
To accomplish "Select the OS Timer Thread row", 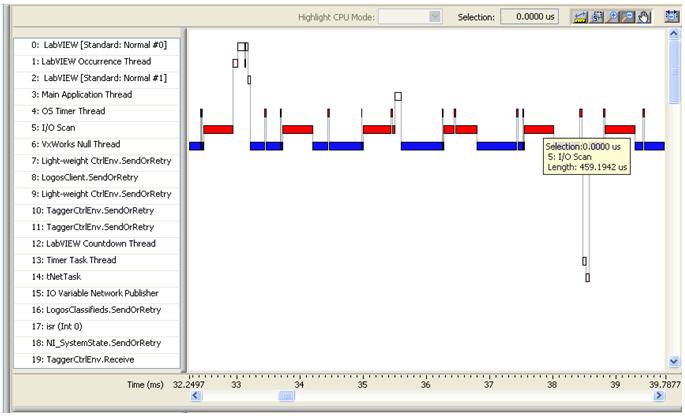I will [96, 111].
